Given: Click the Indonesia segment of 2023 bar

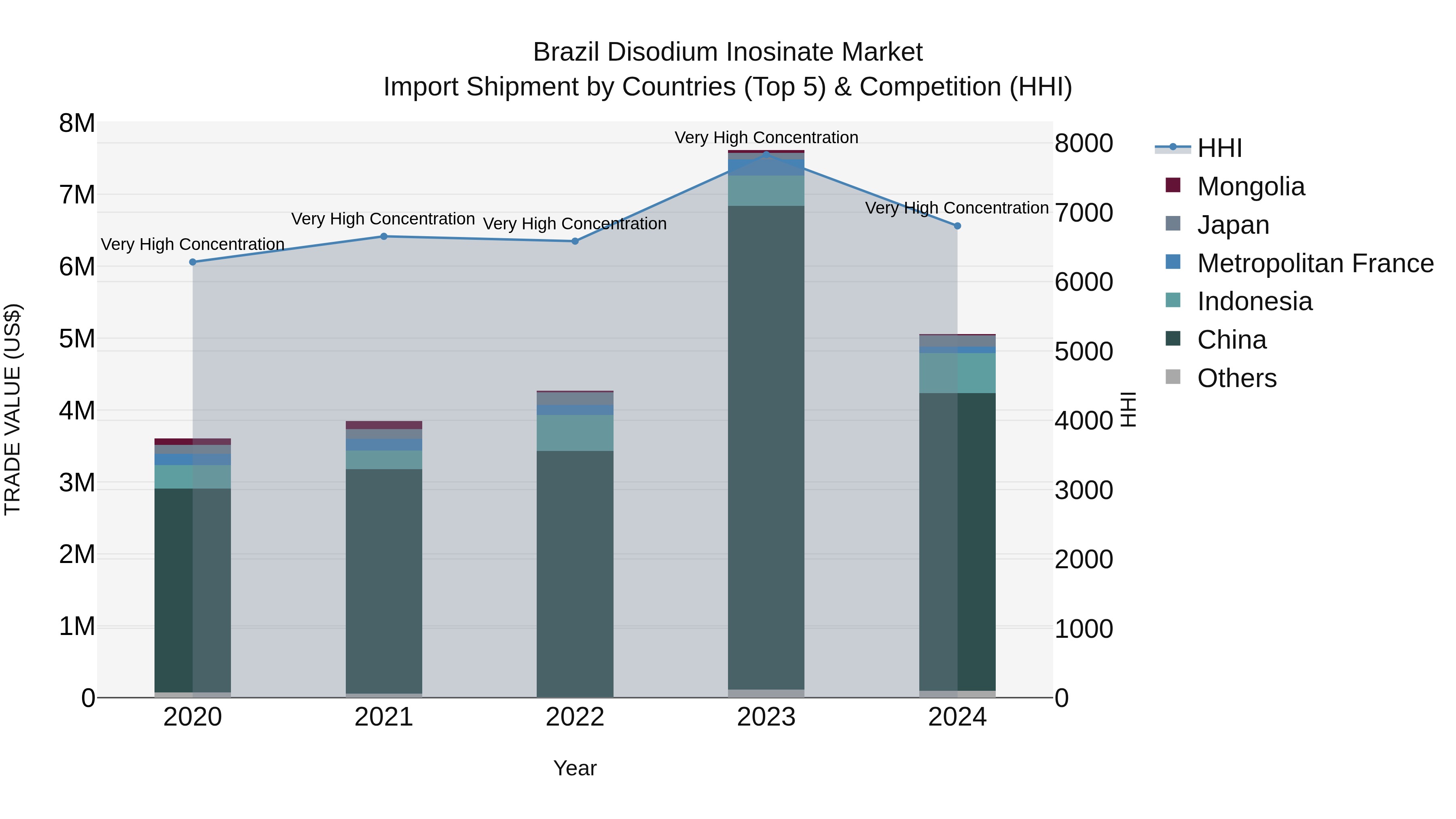Looking at the screenshot, I should (766, 190).
